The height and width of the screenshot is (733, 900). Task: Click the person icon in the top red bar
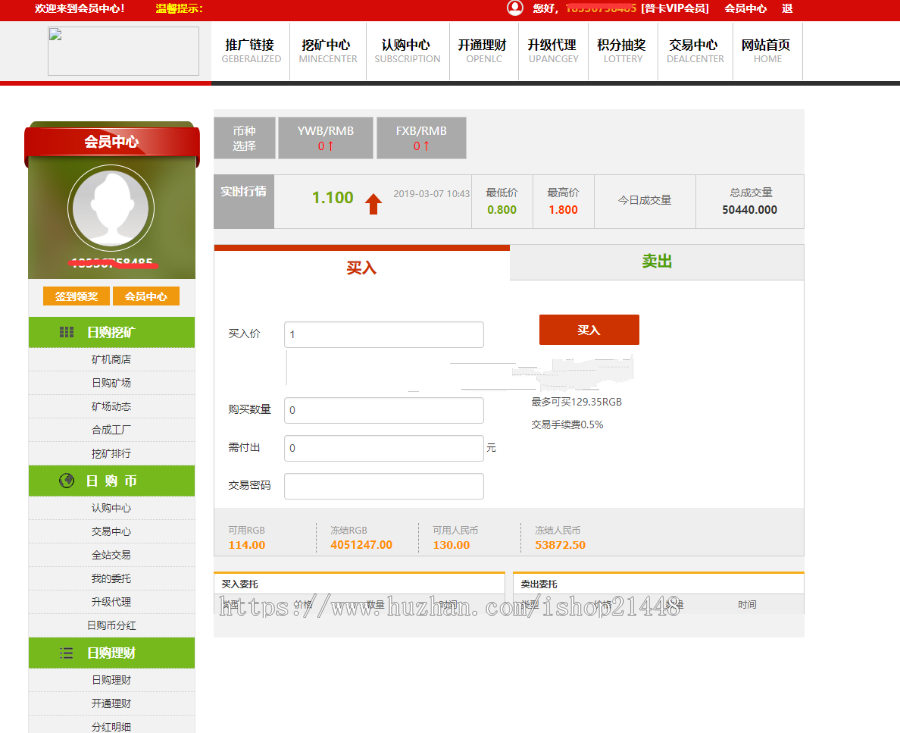tap(514, 9)
